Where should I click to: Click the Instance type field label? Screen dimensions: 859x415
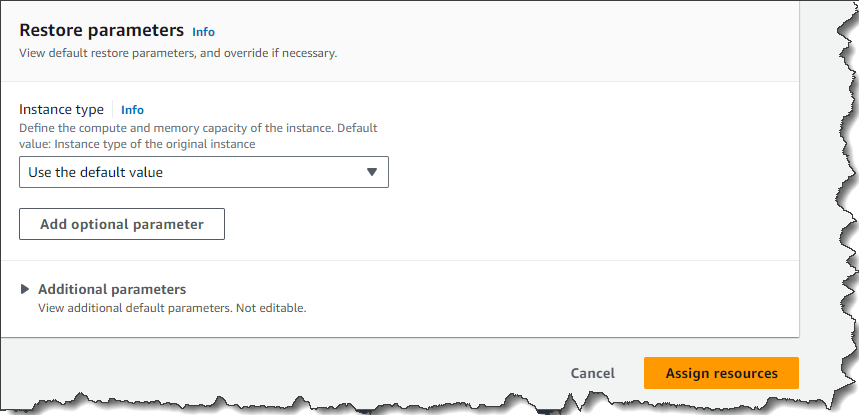click(x=61, y=109)
